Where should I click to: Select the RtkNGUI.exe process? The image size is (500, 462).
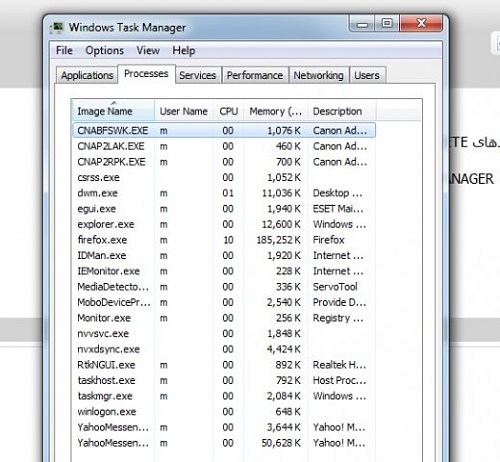pyautogui.click(x=224, y=365)
